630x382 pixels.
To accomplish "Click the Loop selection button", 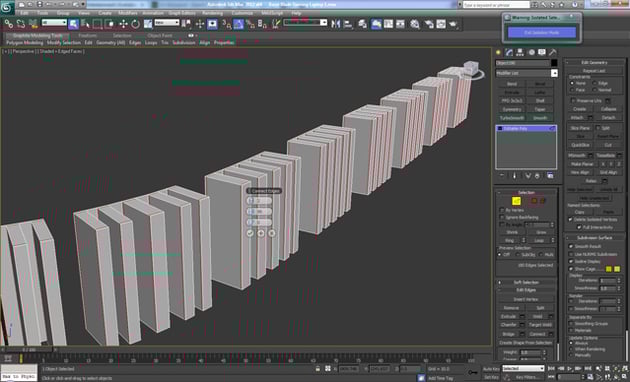I will click(539, 240).
